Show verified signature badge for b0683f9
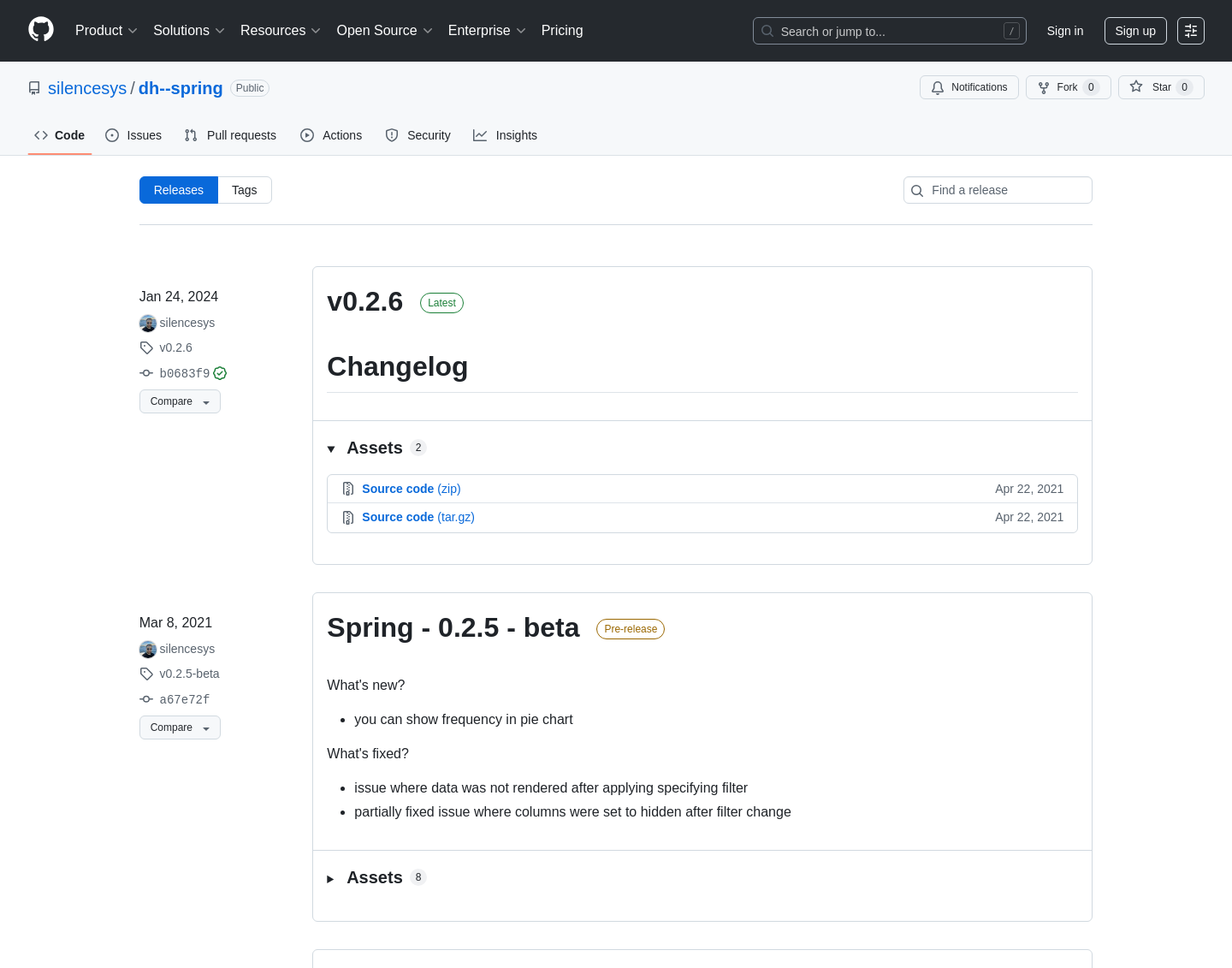Screen dimensions: 1232x968 (220, 373)
